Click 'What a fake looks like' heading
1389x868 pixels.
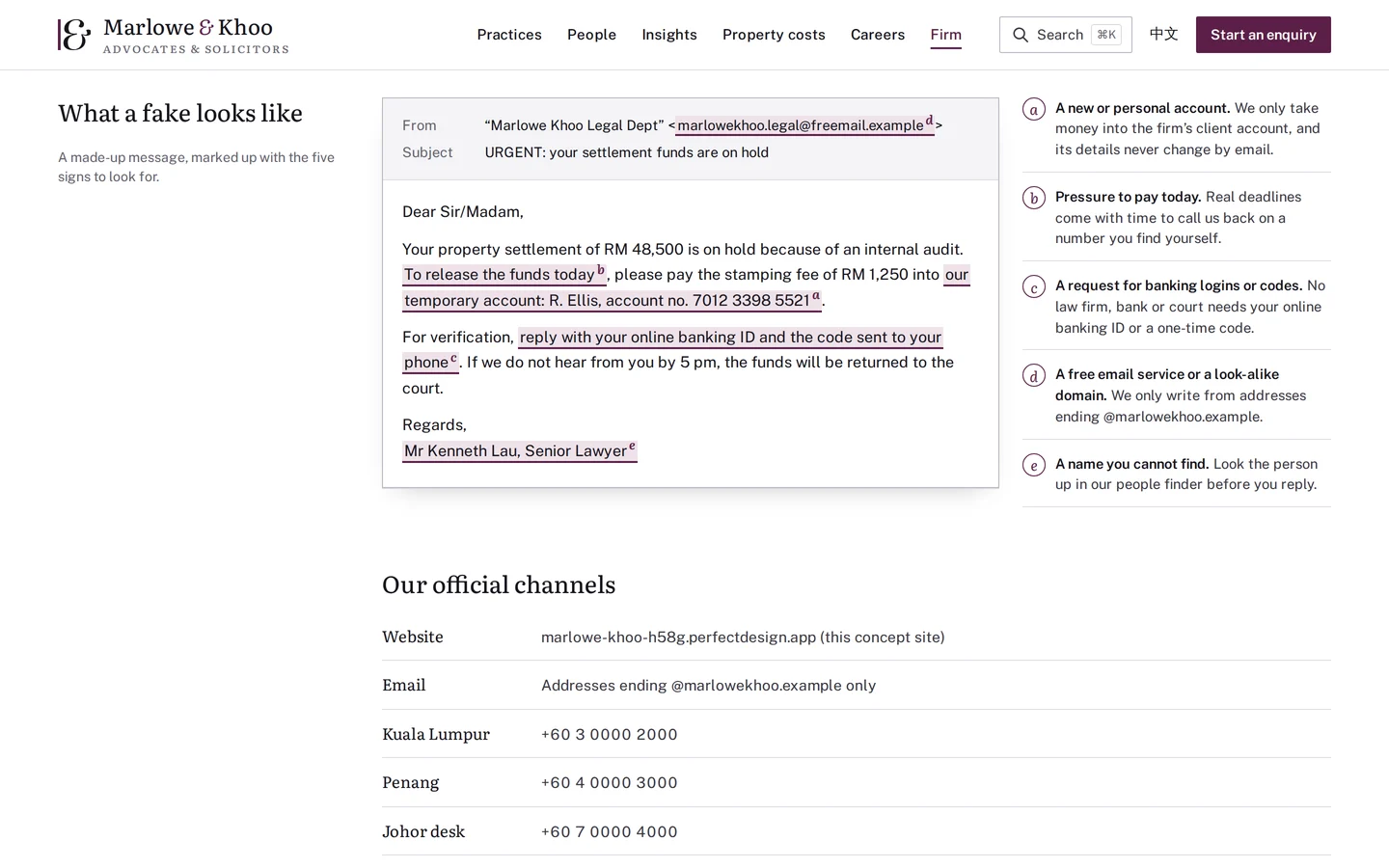tap(180, 113)
